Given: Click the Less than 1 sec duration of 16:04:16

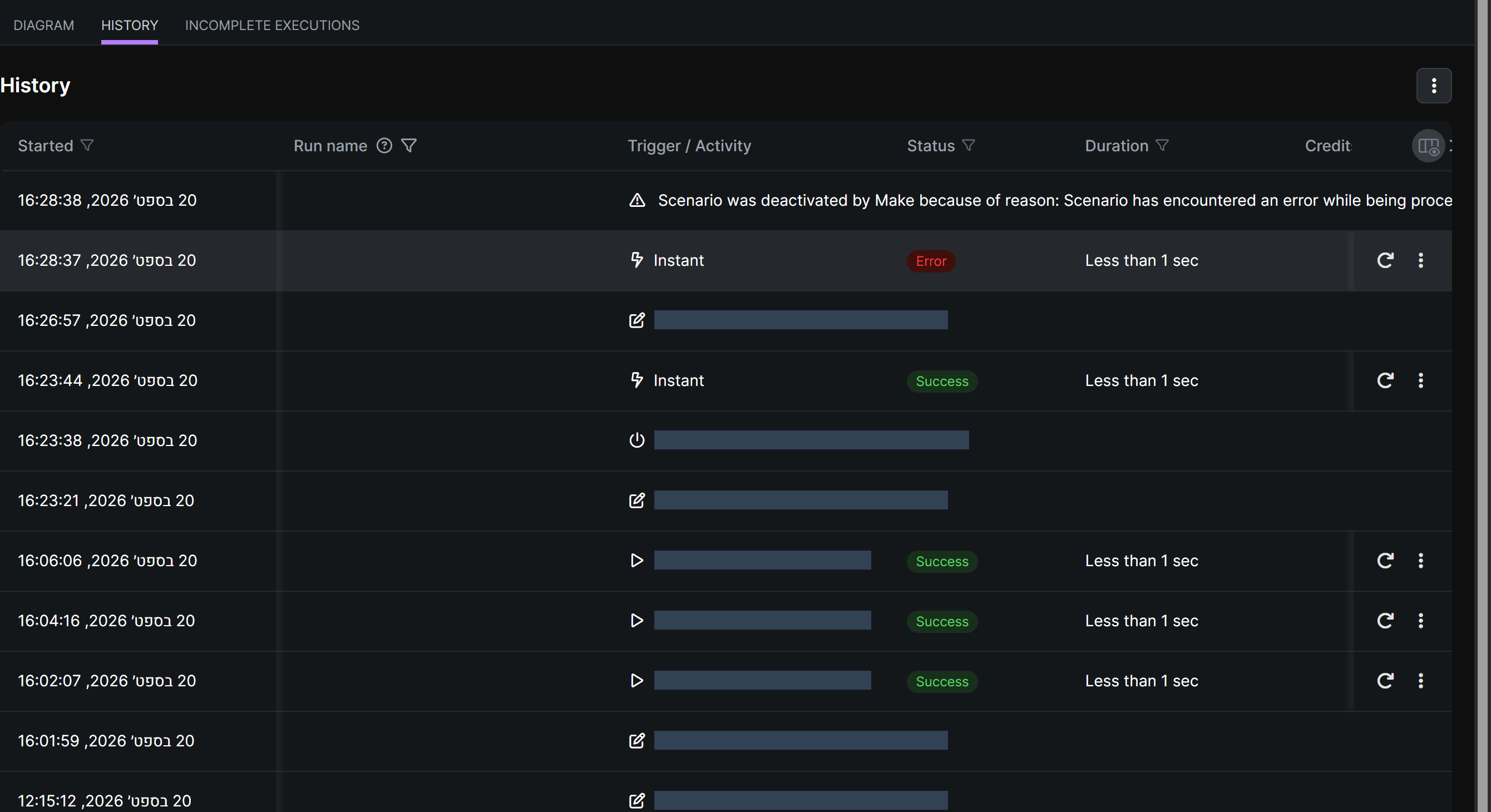Looking at the screenshot, I should tap(1142, 621).
